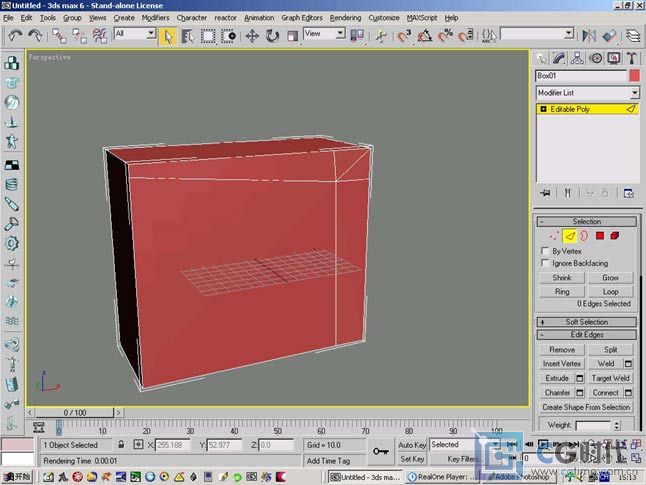Click the time slider 0 / 100 handle

click(74, 412)
